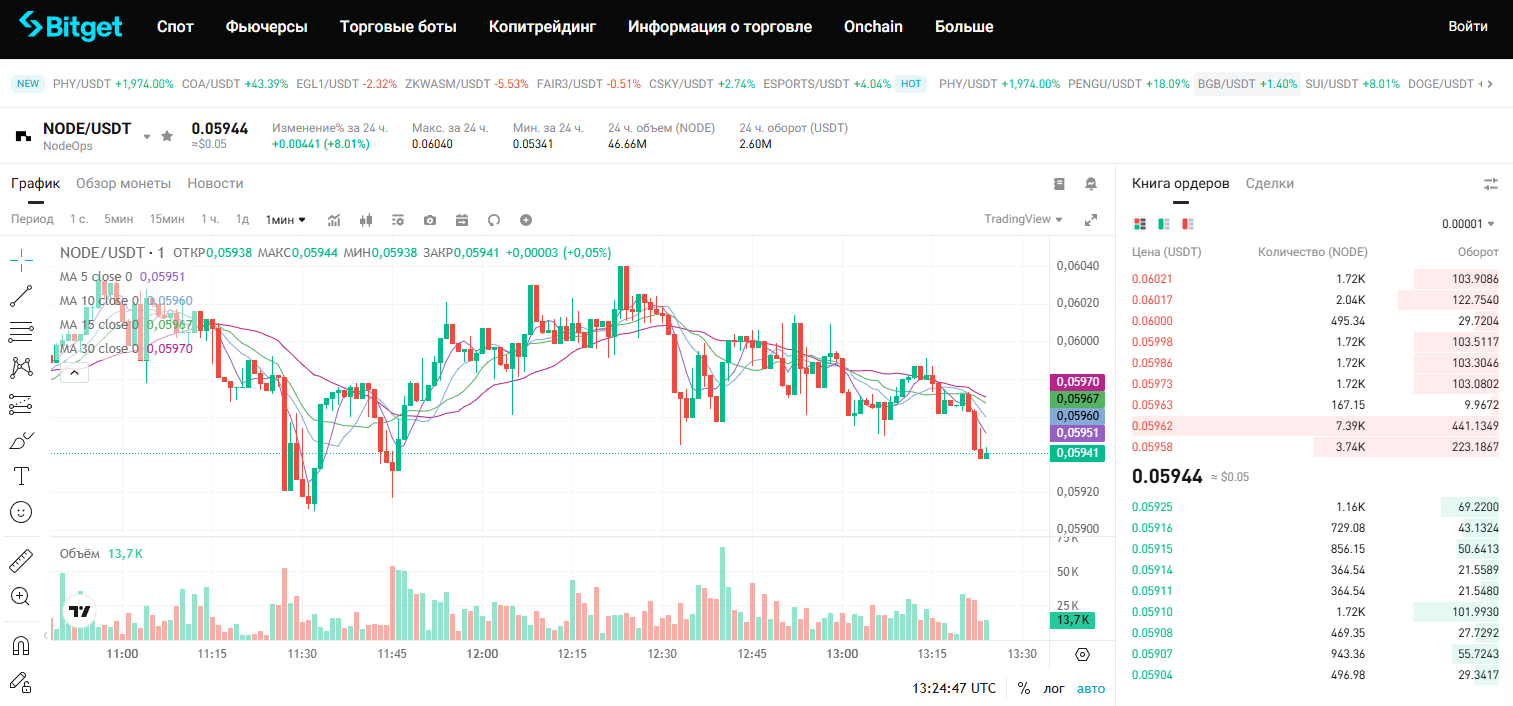This screenshot has width=1513, height=706.
Task: Click the zoom-in magnifier on the chart sidebar
Action: 21,596
